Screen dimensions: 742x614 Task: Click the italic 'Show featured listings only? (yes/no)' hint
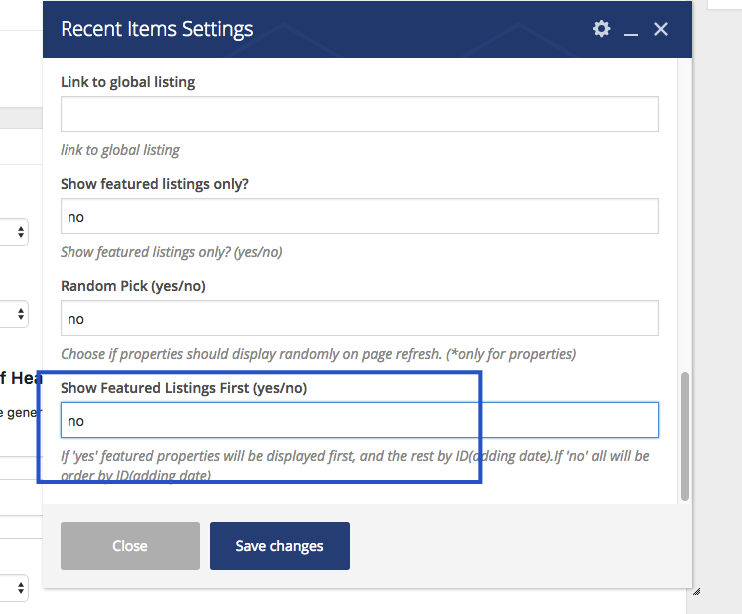171,252
